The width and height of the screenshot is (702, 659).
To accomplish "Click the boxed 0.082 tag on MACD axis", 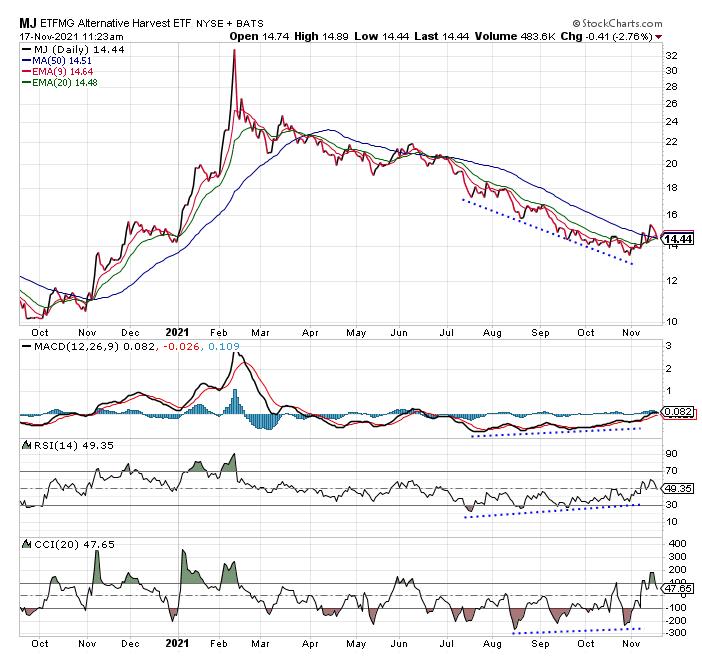I will (x=679, y=412).
